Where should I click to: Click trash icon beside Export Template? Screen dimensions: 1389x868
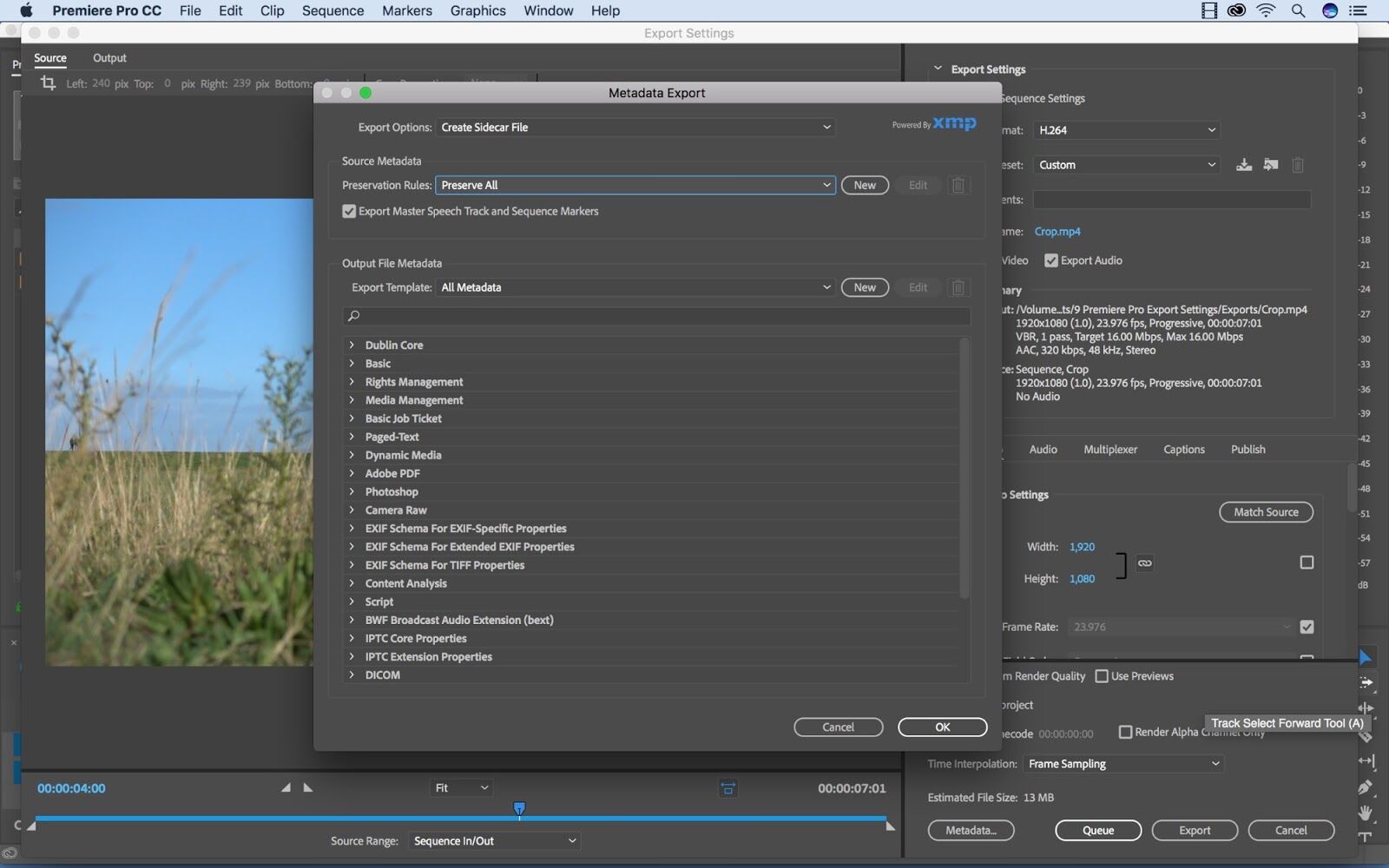(958, 287)
